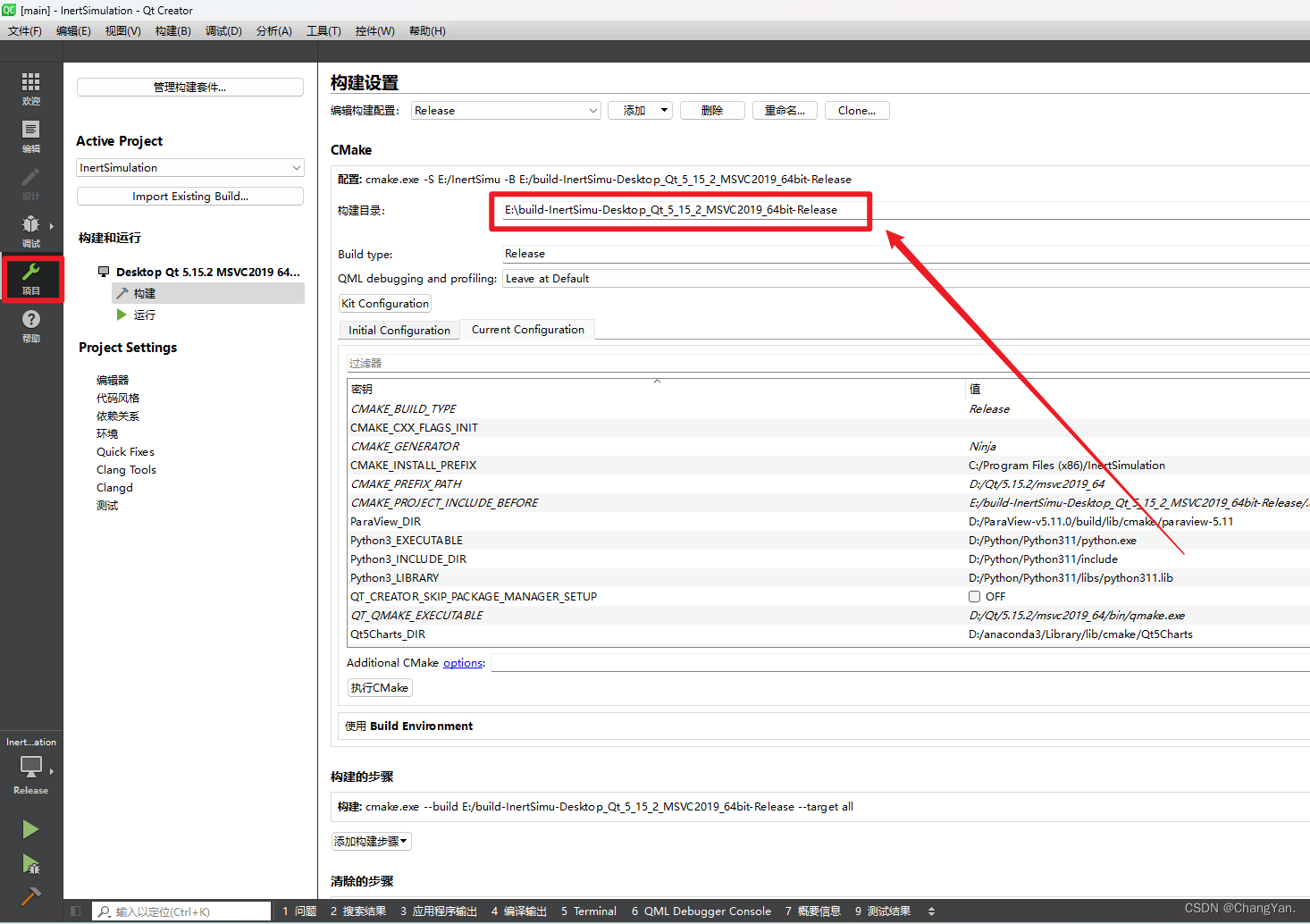The height and width of the screenshot is (924, 1310).
Task: Open the 分析(A) menu
Action: (x=273, y=30)
